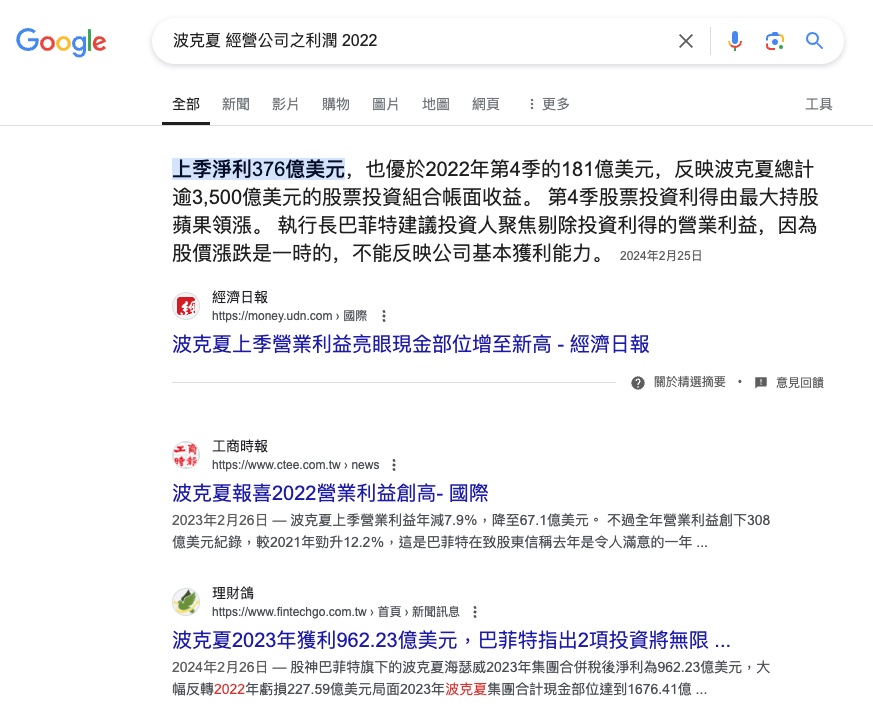Open 波克夏報喜2022營業利益創高 link
Screen dimensions: 873x710
tap(330, 493)
